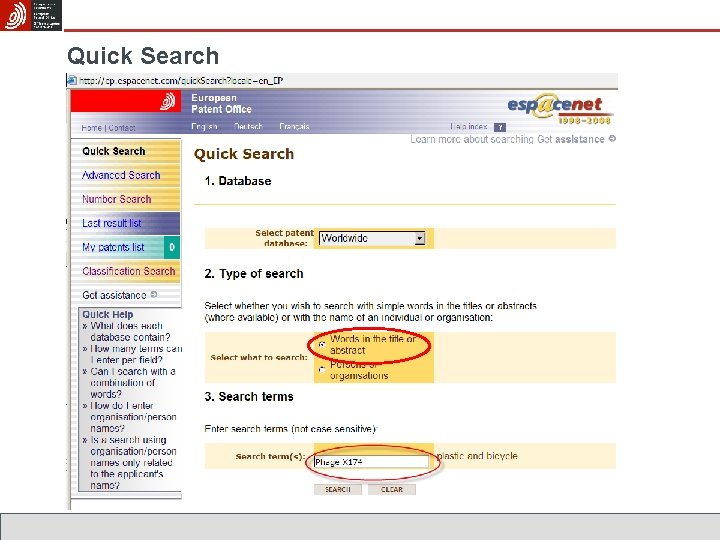Image resolution: width=720 pixels, height=540 pixels.
Task: Click the SEARCH button
Action: [x=338, y=489]
